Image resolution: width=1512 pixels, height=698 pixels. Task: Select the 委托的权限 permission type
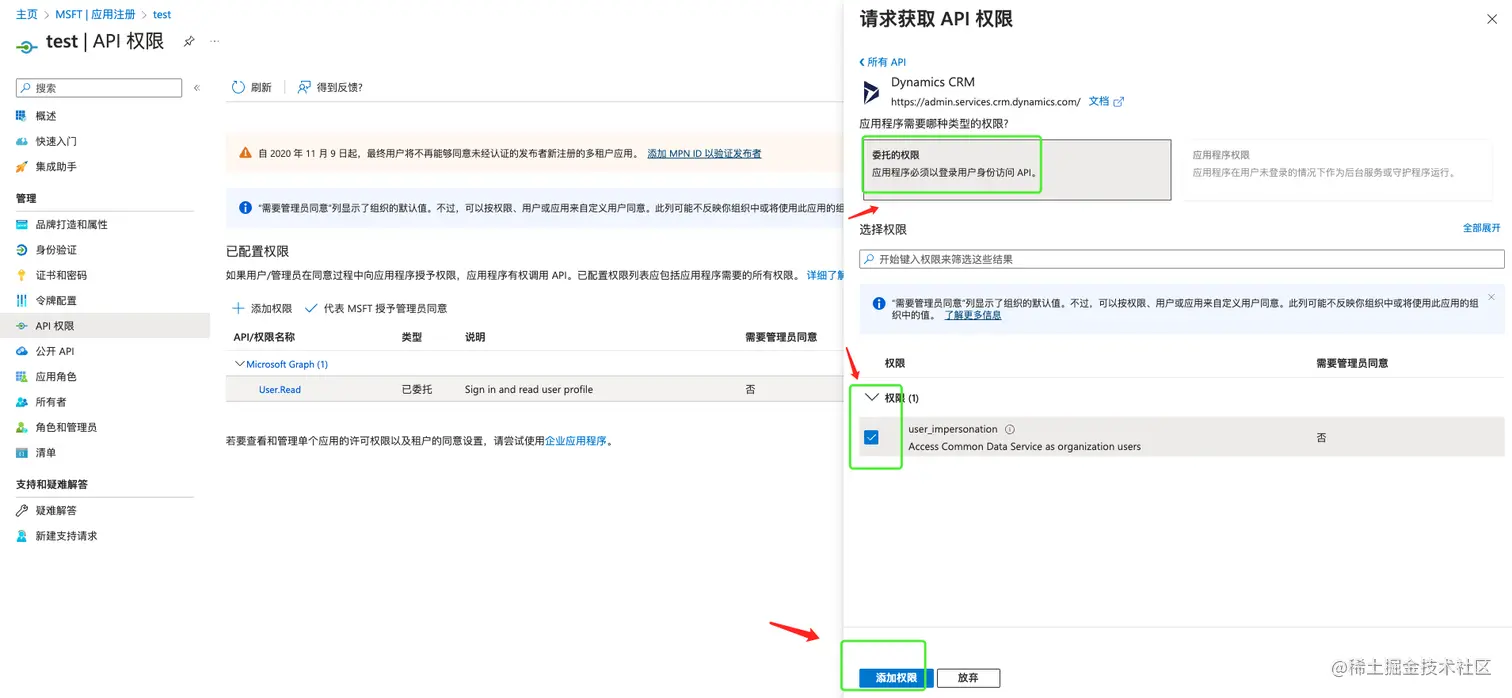(1015, 170)
